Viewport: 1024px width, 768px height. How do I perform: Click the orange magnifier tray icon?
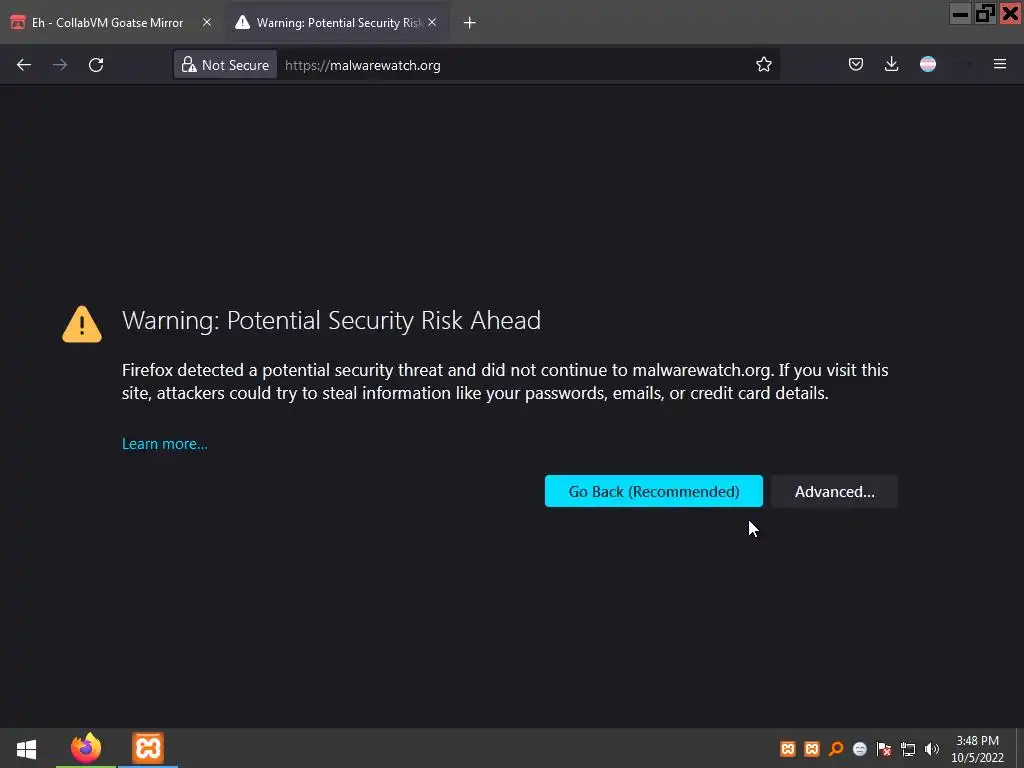pos(836,749)
